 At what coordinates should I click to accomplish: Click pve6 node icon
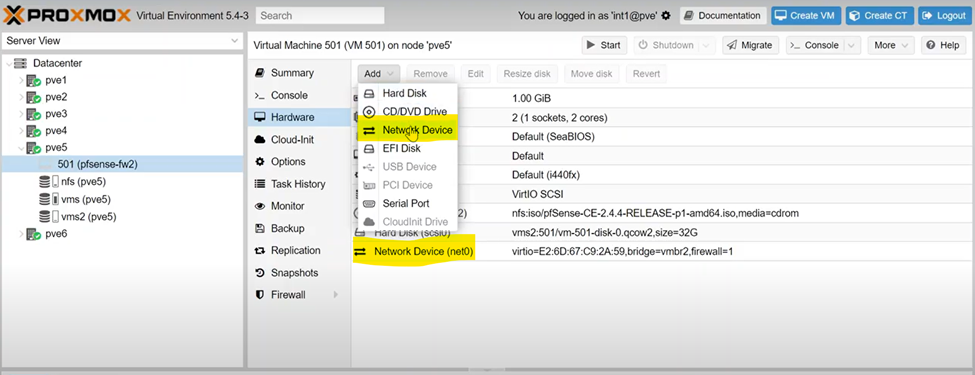click(34, 234)
